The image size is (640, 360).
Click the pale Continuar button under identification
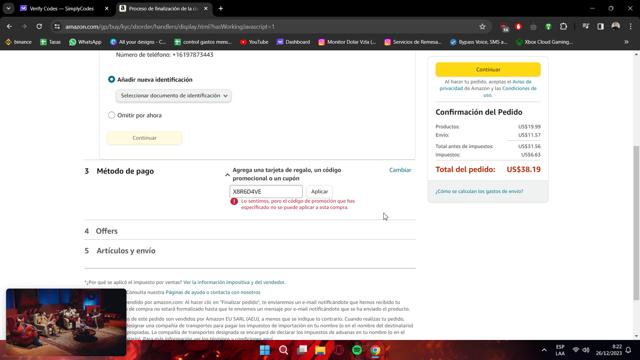click(x=144, y=138)
